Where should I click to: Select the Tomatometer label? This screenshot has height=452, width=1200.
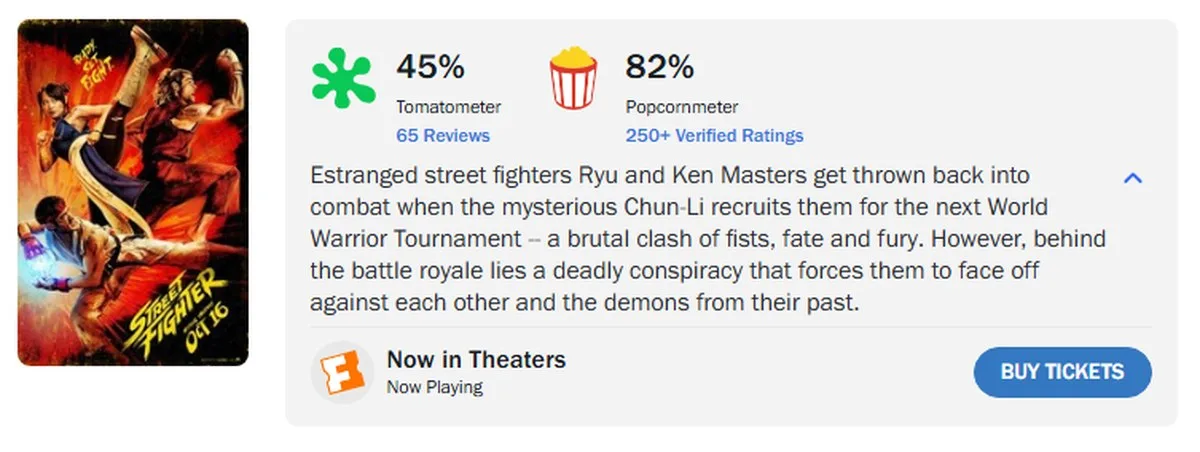pos(448,107)
